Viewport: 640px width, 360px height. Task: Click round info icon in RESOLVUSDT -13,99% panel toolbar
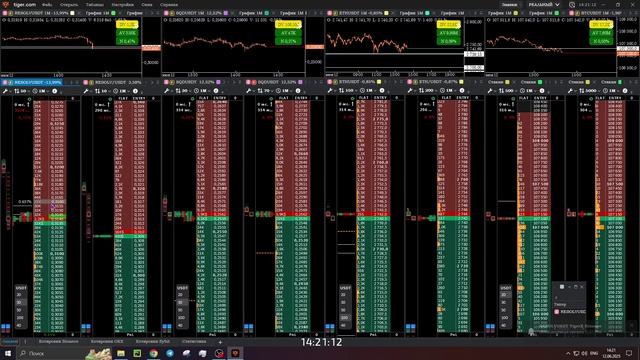coord(55,91)
